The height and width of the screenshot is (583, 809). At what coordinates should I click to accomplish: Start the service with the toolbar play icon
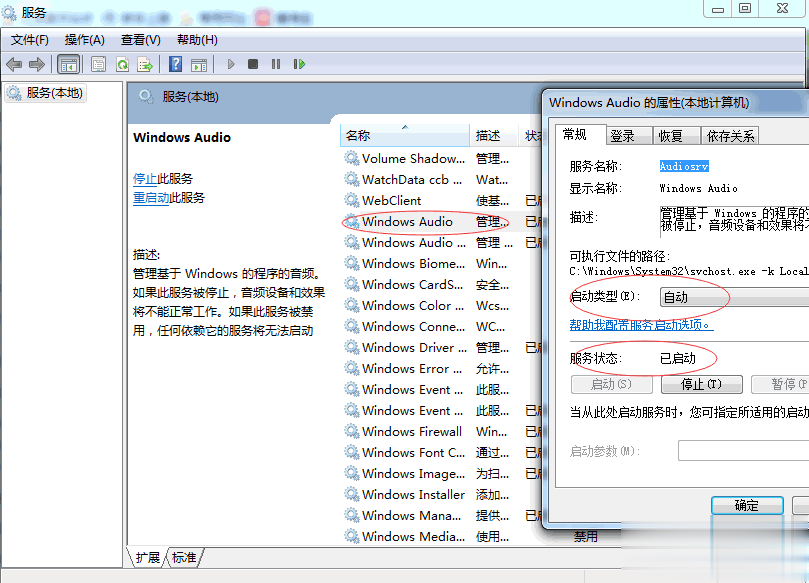pyautogui.click(x=231, y=64)
